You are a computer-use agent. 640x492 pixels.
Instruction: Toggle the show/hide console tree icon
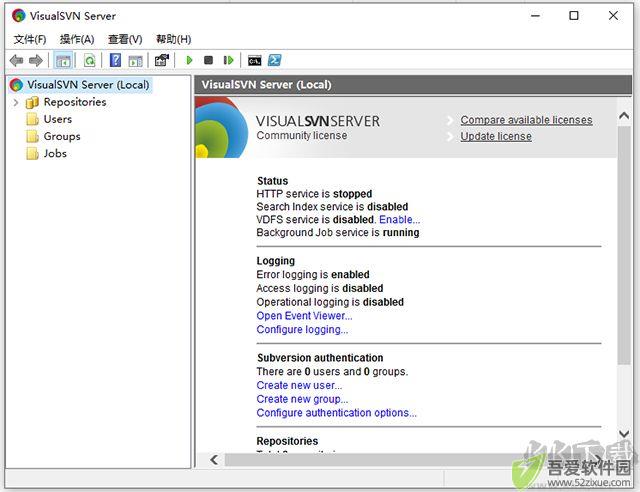click(63, 61)
